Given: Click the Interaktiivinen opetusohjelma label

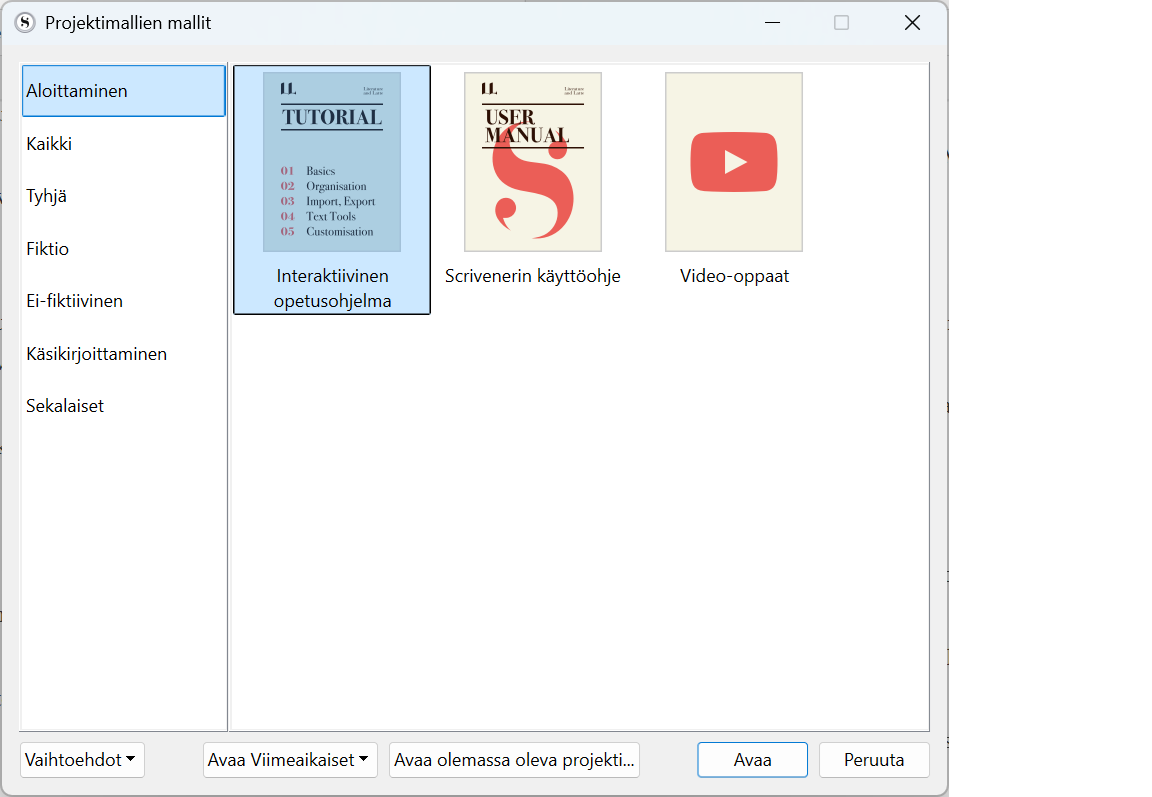Looking at the screenshot, I should click(x=332, y=289).
